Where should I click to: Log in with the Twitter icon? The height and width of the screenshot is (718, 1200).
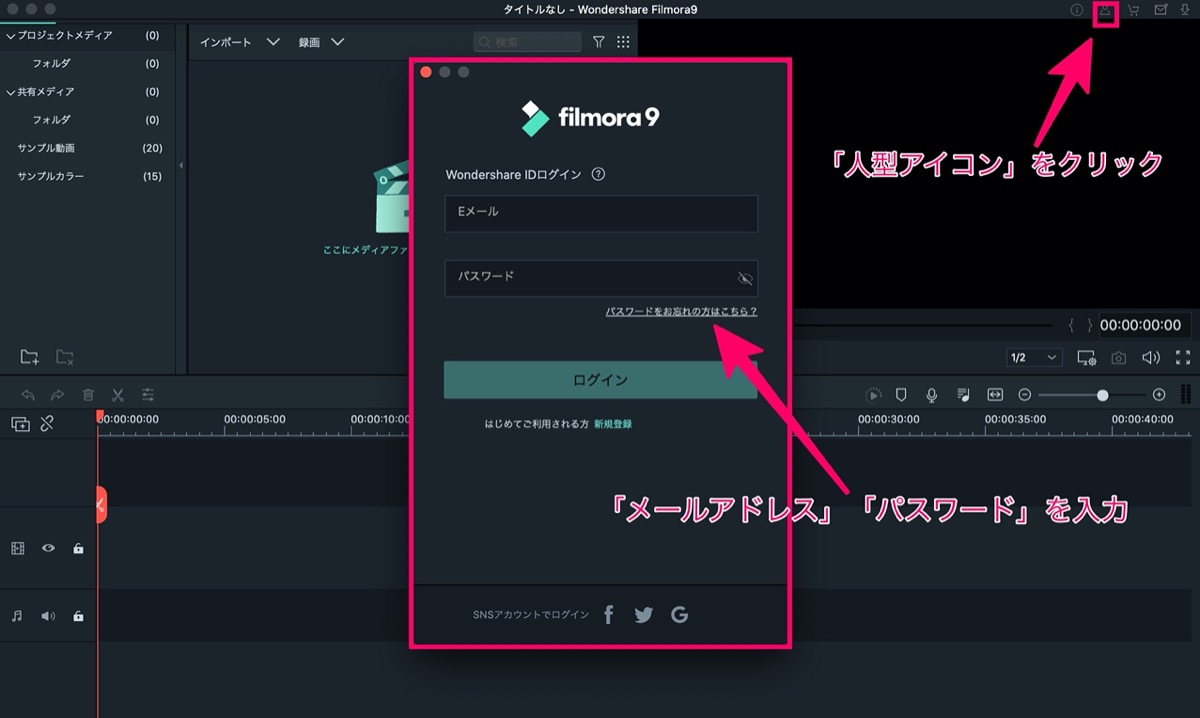643,615
